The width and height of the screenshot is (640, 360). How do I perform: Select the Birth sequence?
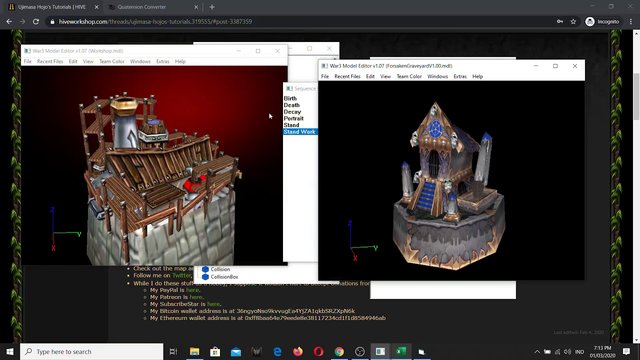[x=290, y=98]
